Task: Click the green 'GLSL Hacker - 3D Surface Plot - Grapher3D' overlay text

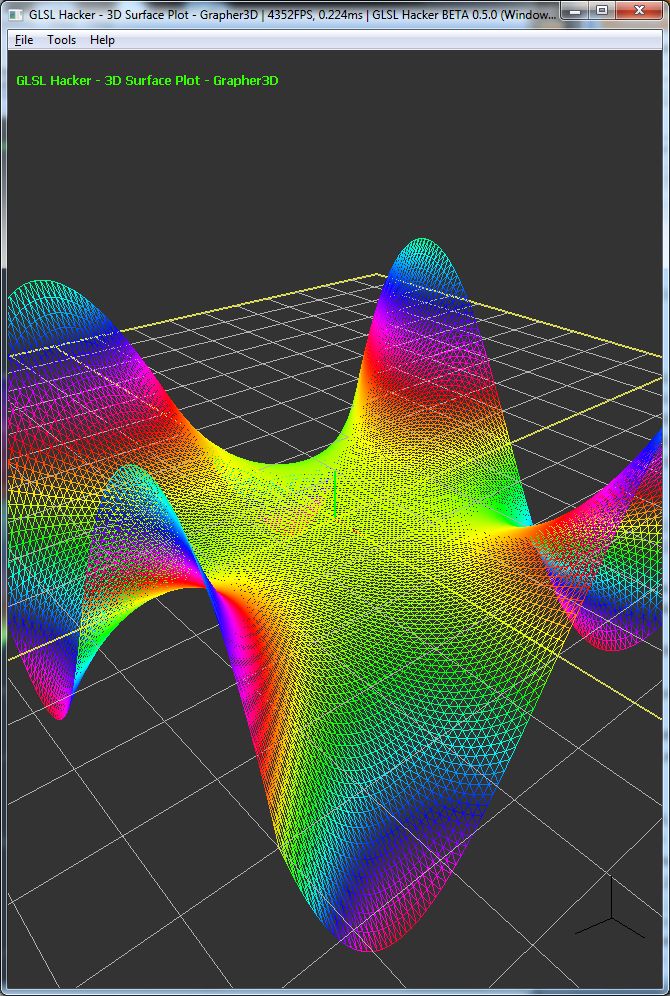Action: tap(147, 81)
